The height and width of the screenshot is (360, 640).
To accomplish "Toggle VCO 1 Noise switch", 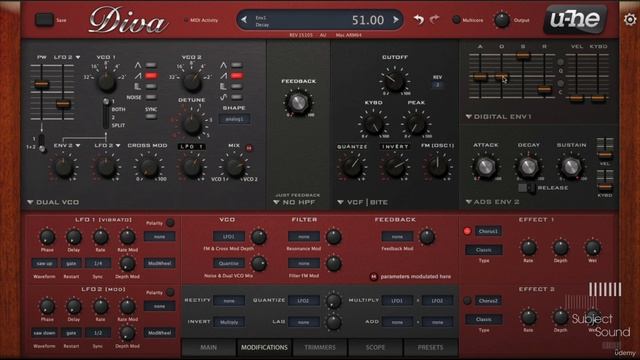I will point(151,97).
